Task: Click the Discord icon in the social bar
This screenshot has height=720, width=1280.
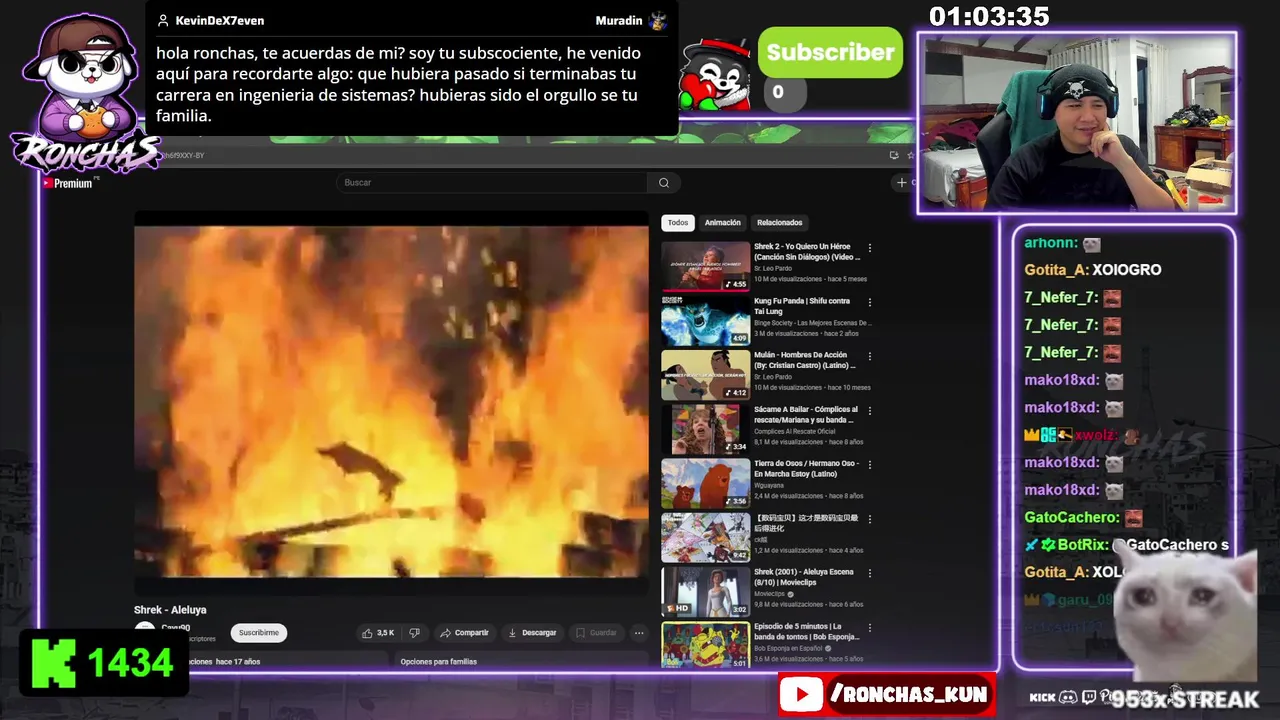Action: click(x=1068, y=697)
